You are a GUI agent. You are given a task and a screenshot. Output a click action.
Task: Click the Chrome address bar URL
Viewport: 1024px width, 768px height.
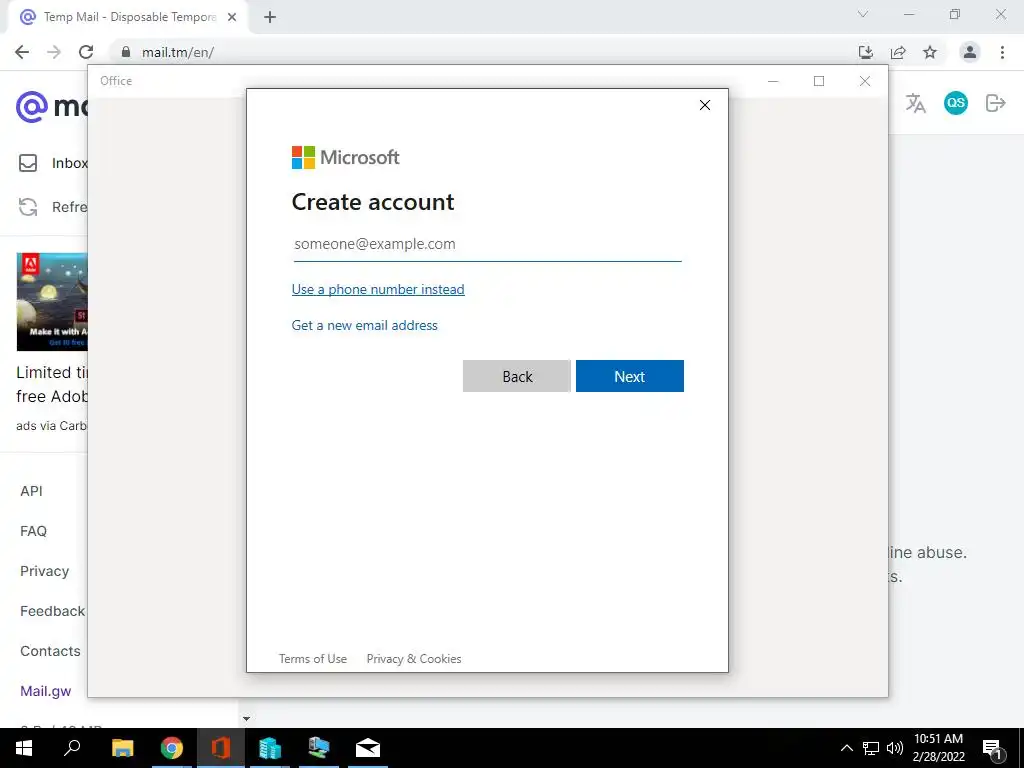178,52
